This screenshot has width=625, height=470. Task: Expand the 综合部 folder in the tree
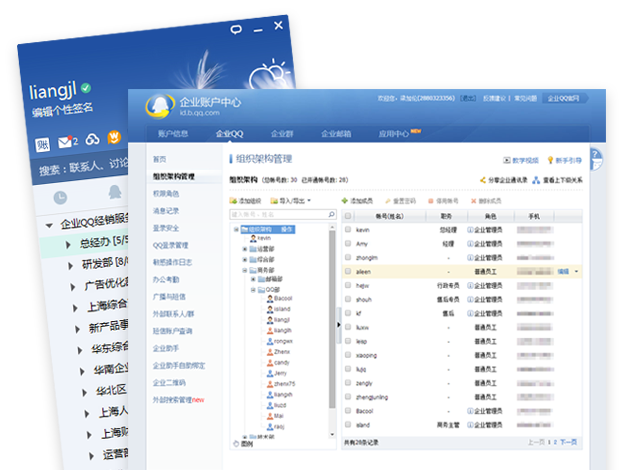pos(245,260)
